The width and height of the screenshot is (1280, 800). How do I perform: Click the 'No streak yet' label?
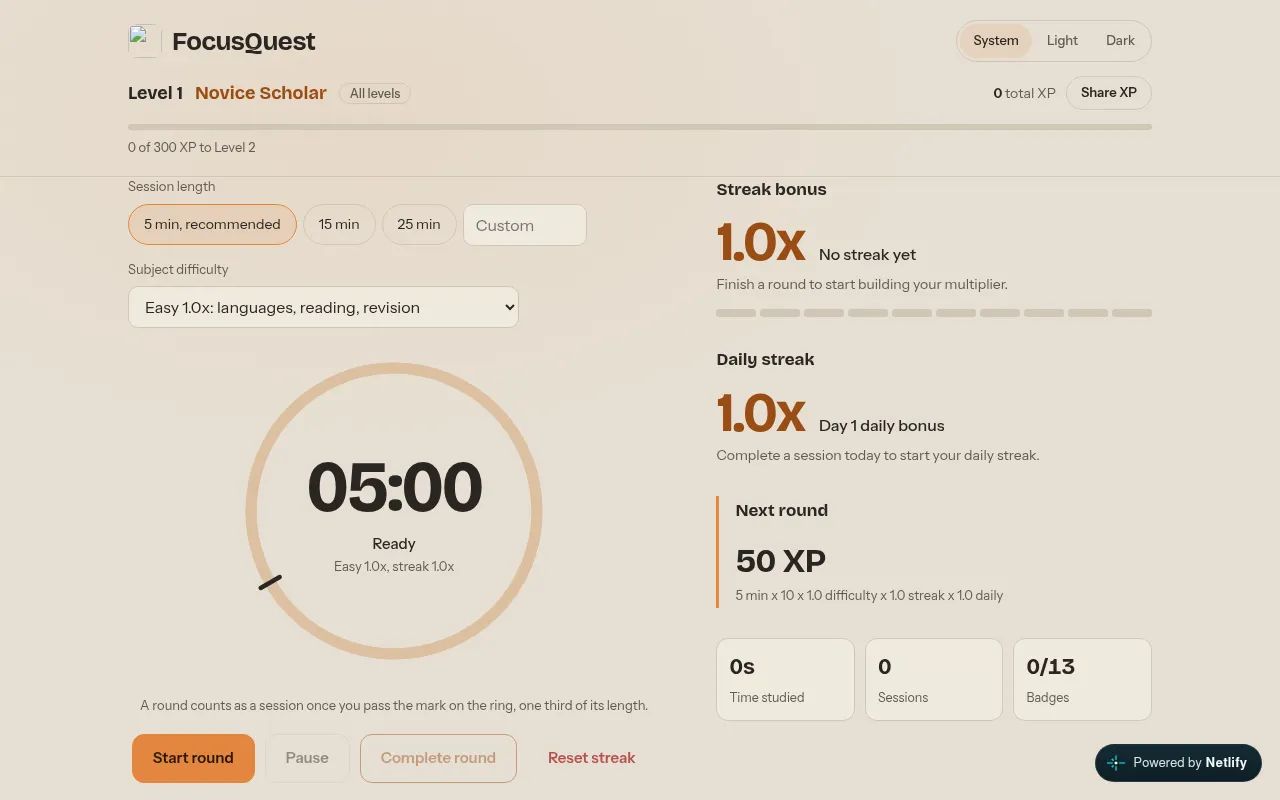pos(867,255)
